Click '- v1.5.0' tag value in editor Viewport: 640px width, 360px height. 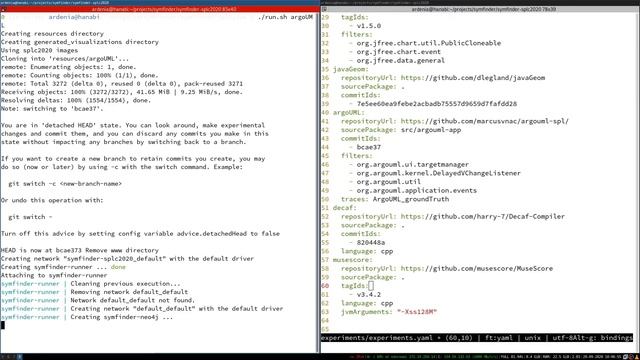click(x=365, y=26)
